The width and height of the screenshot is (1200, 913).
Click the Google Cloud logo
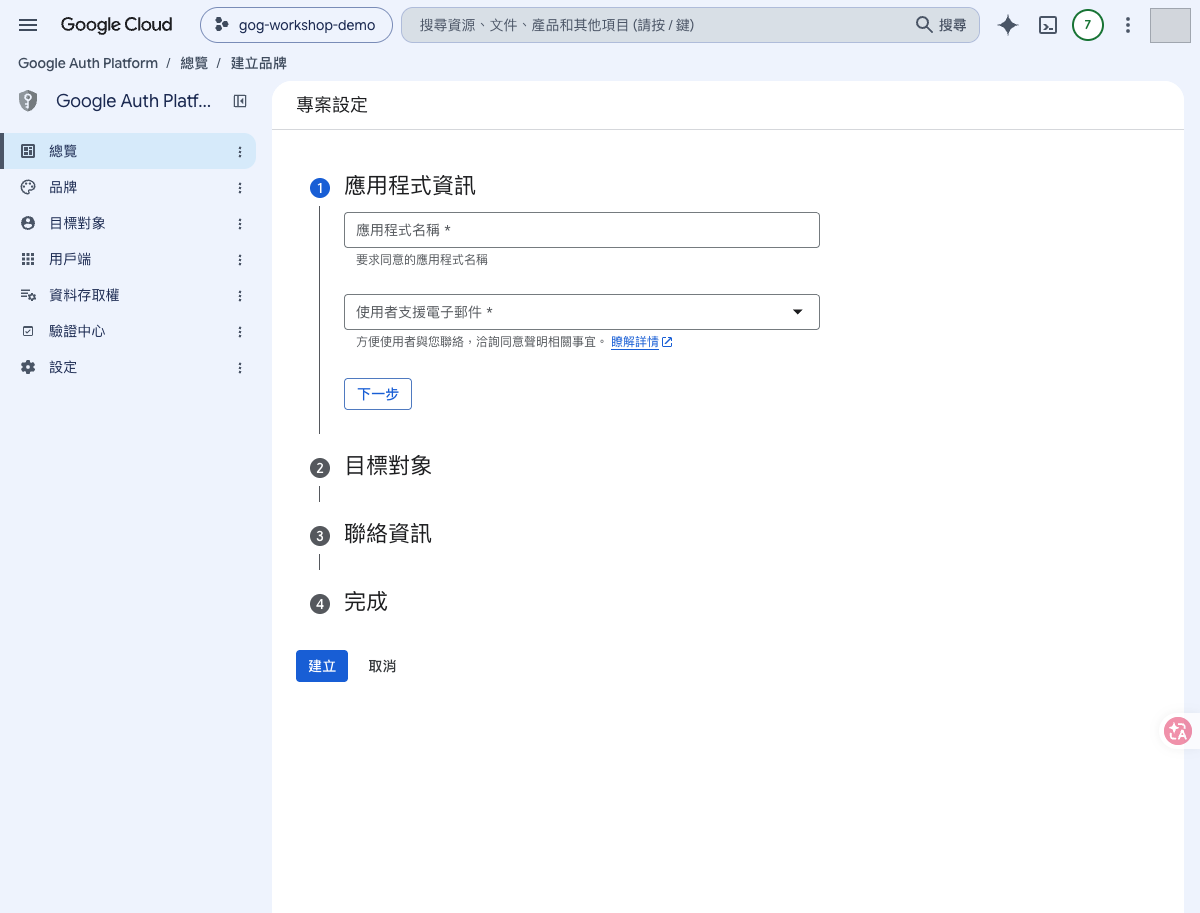tap(116, 25)
